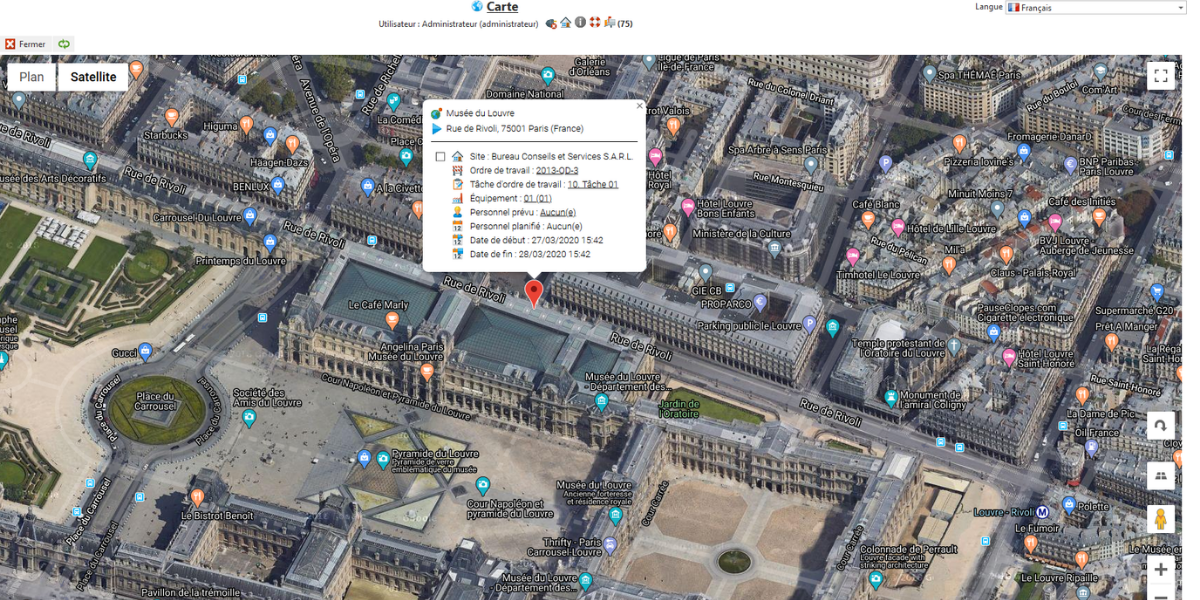Click the Personnel prévu Aucun(e) link

(558, 212)
